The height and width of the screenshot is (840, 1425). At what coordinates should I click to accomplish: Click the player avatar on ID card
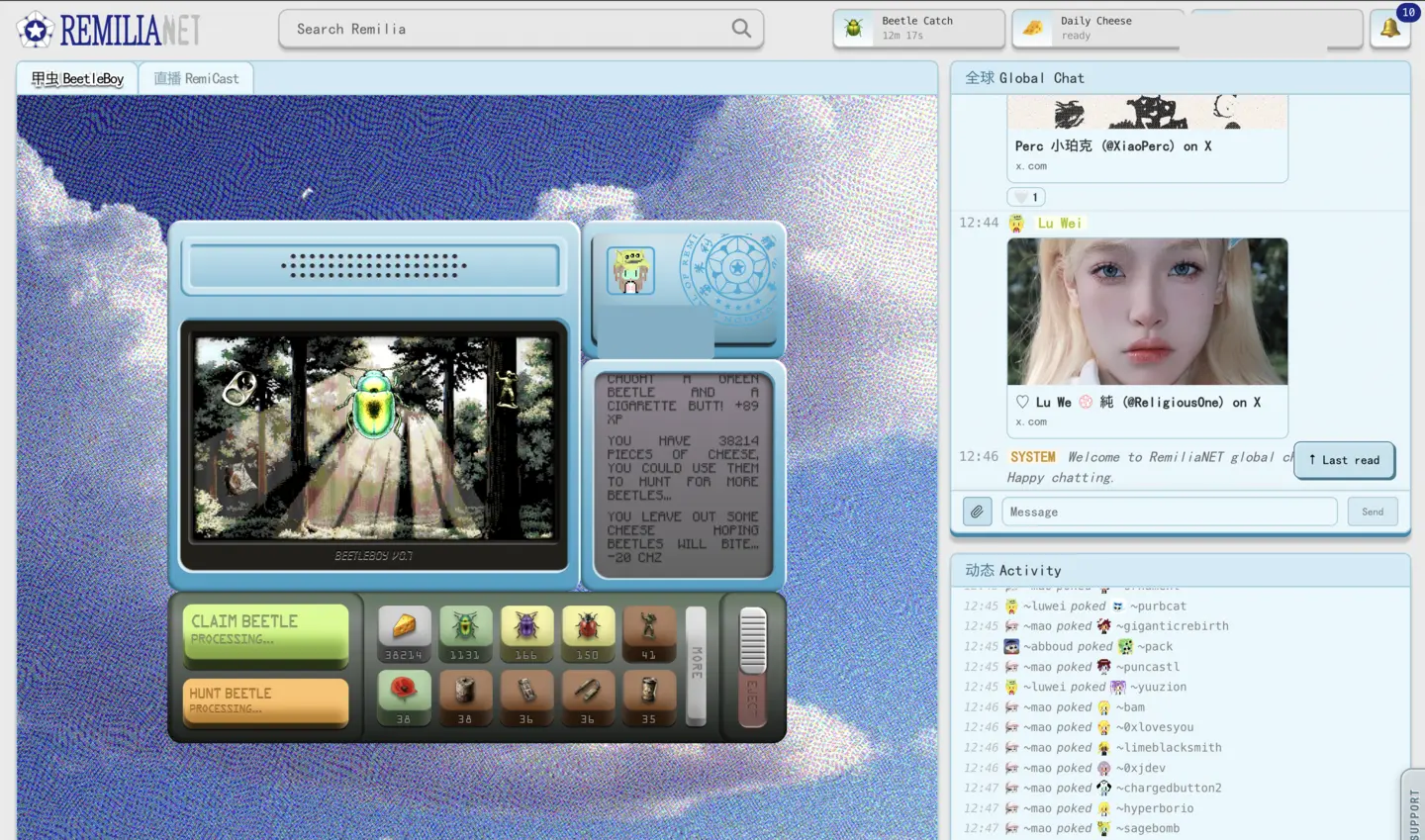click(630, 271)
